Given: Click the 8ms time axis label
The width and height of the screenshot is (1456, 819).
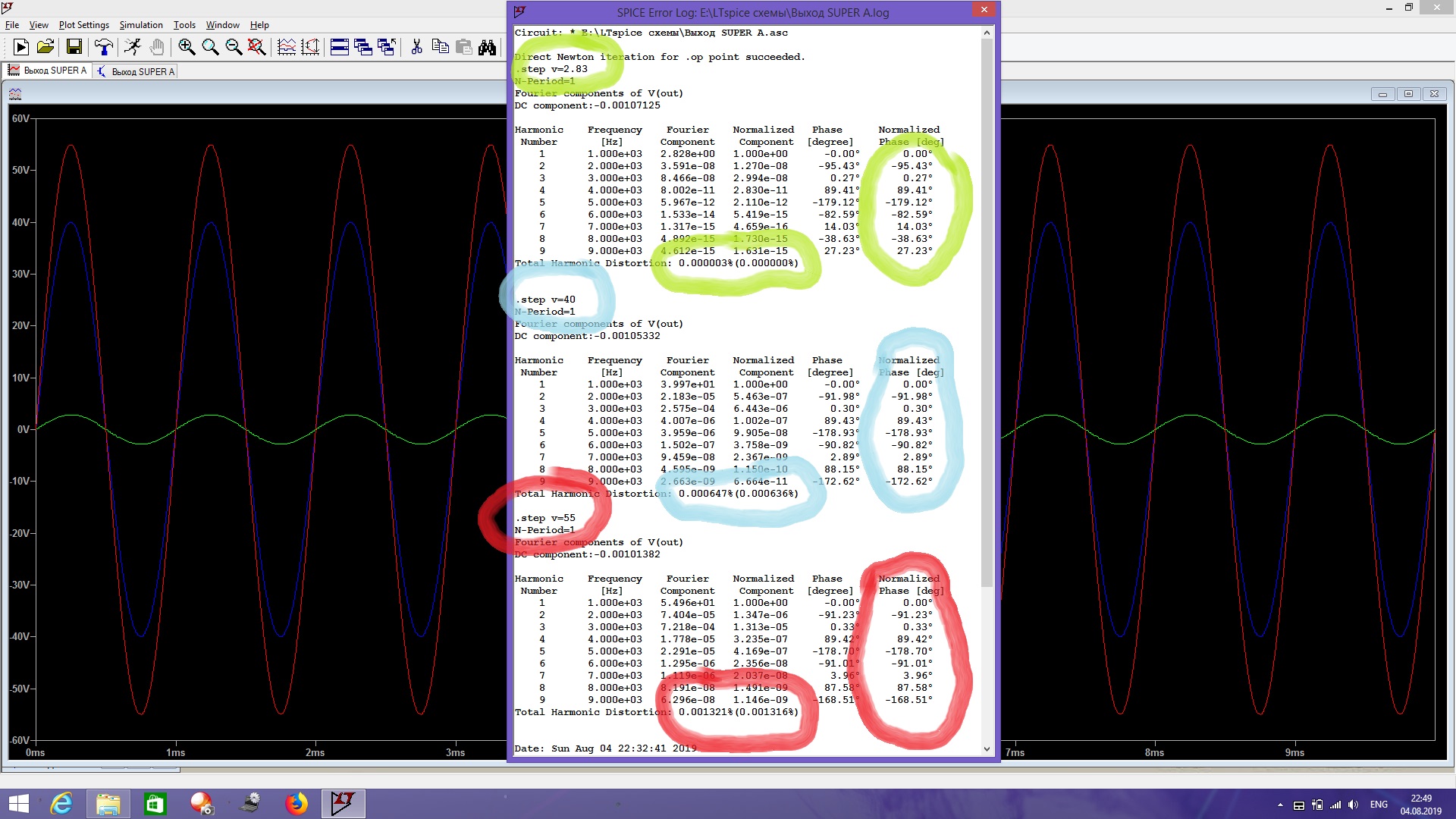Looking at the screenshot, I should point(1154,752).
